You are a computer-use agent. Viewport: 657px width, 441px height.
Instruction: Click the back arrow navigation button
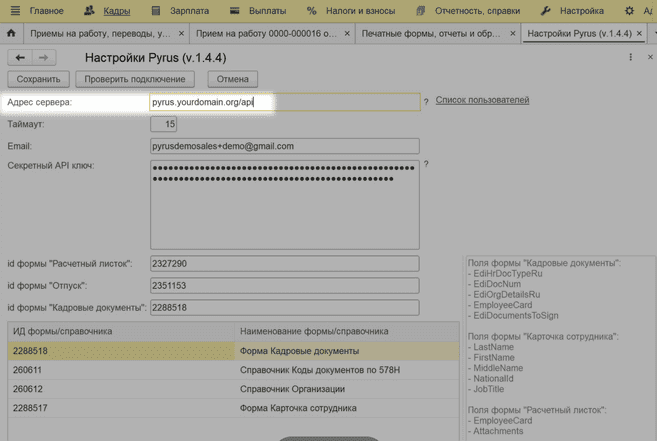pos(20,58)
